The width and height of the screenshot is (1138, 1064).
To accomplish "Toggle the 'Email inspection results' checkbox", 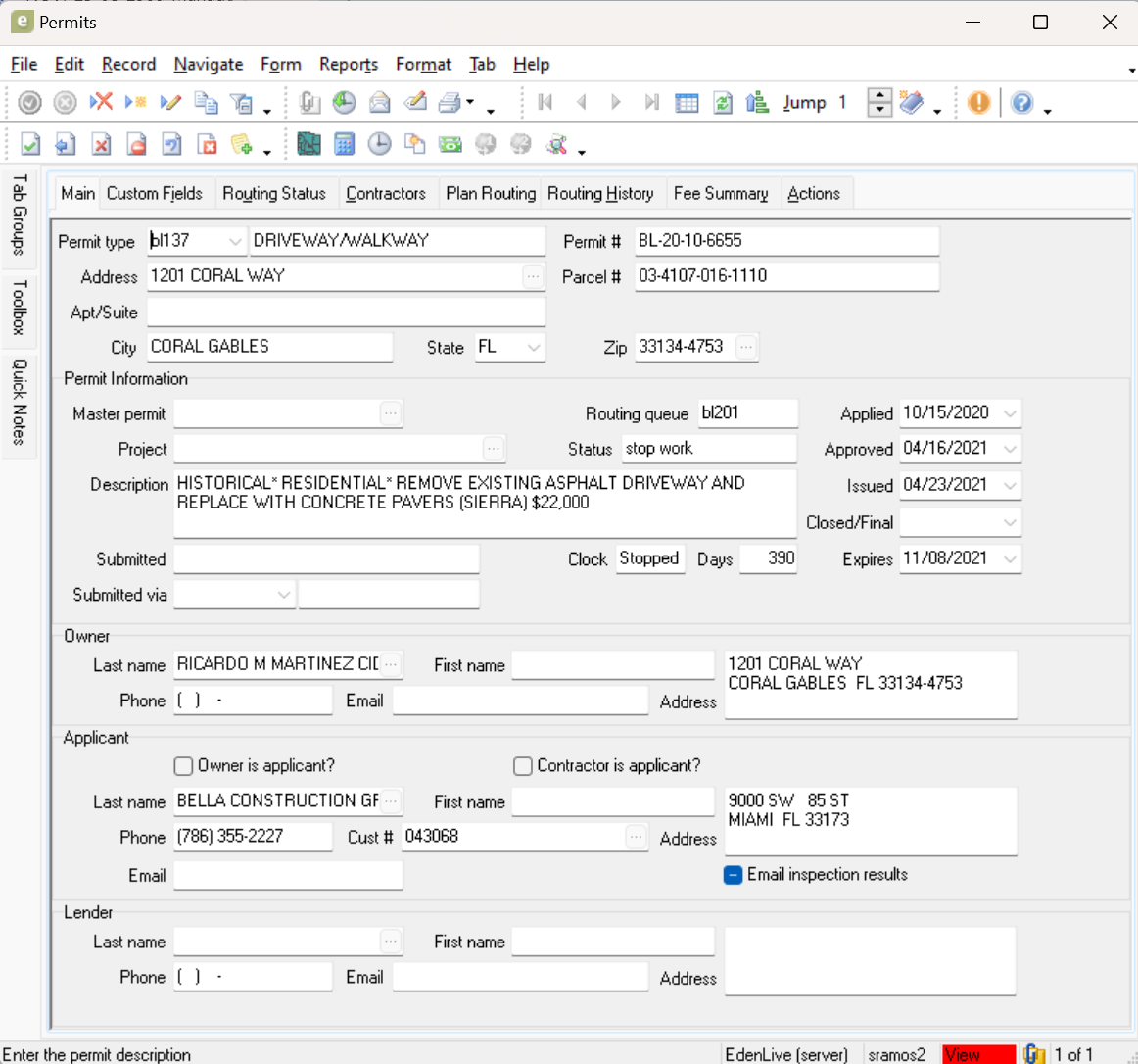I will (x=733, y=875).
